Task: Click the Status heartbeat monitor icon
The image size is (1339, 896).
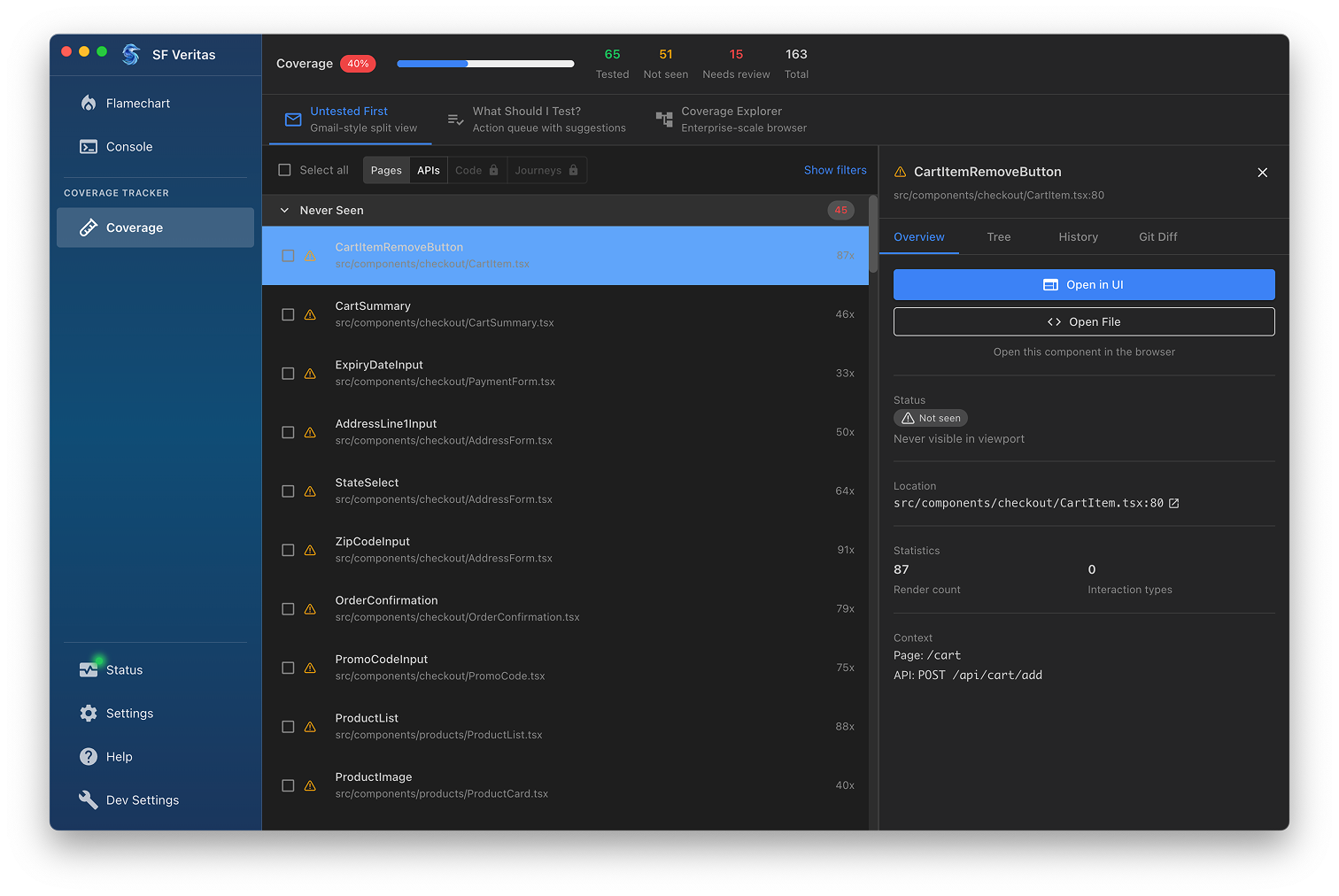Action: coord(89,670)
